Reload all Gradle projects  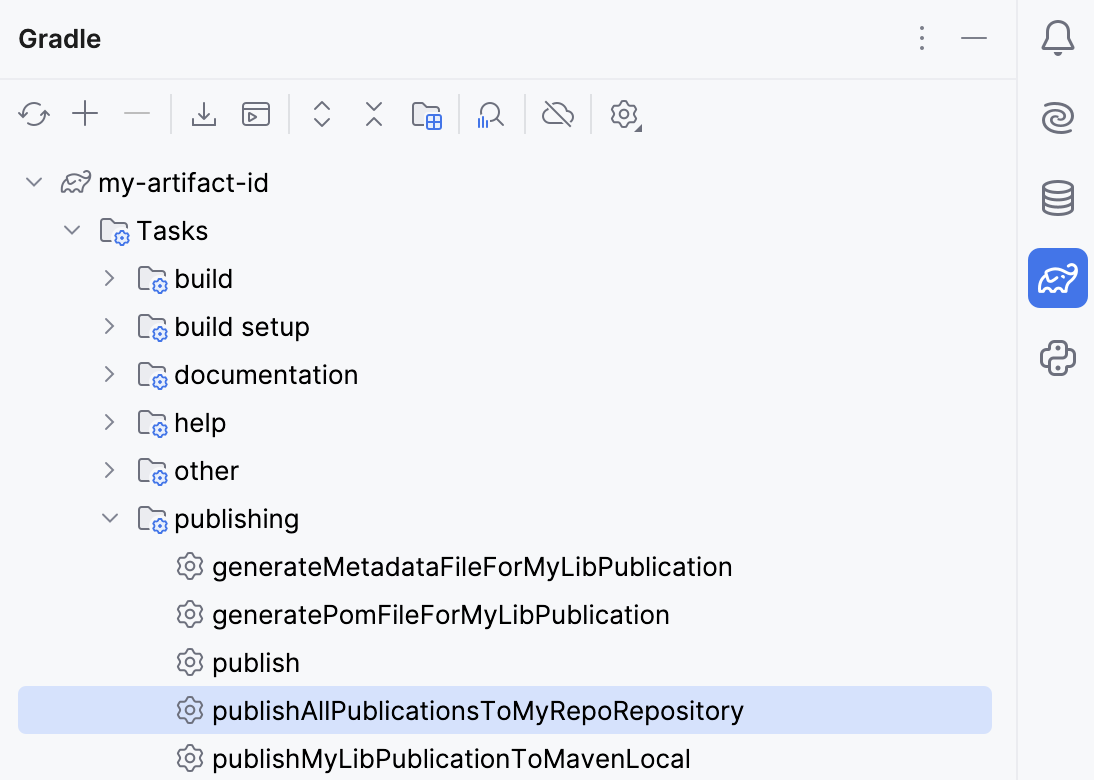[x=34, y=114]
